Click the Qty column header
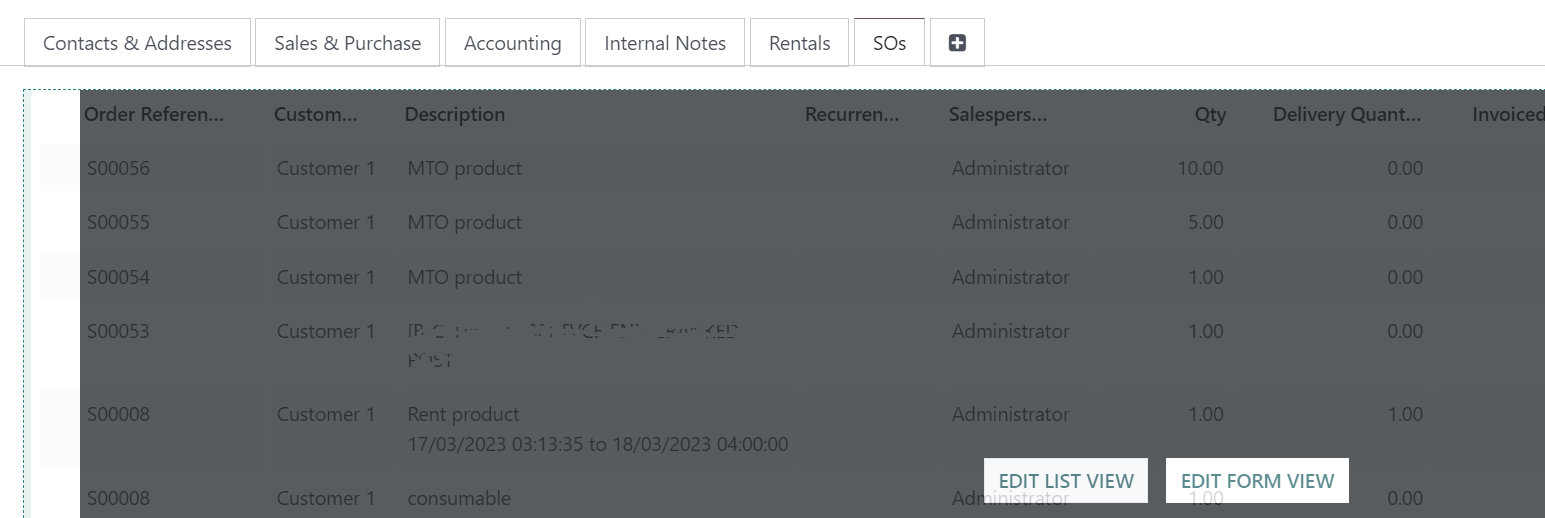1545x518 pixels. [1210, 115]
